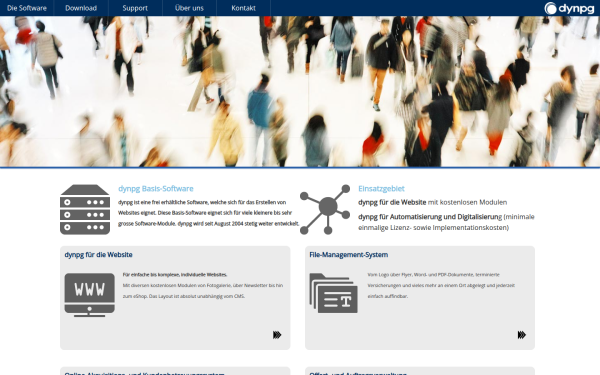600x375 pixels.
Task: Click the crowd banner image
Action: pos(300,91)
